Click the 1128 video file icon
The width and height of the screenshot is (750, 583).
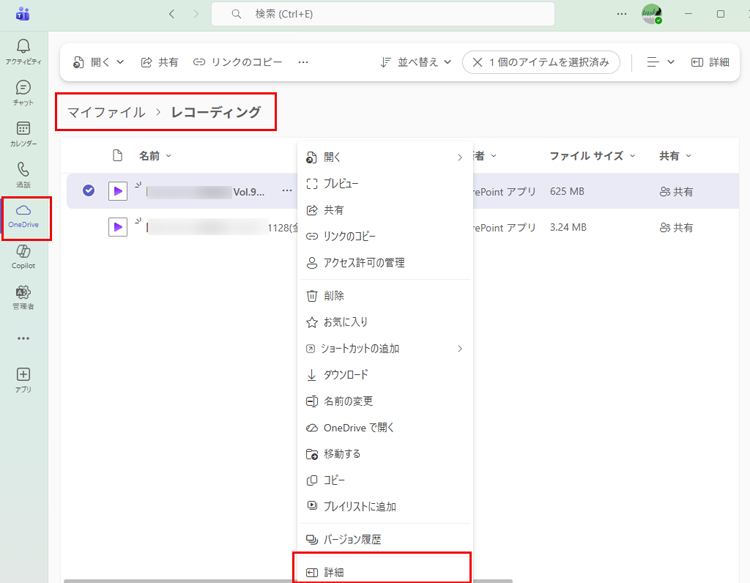coord(118,227)
